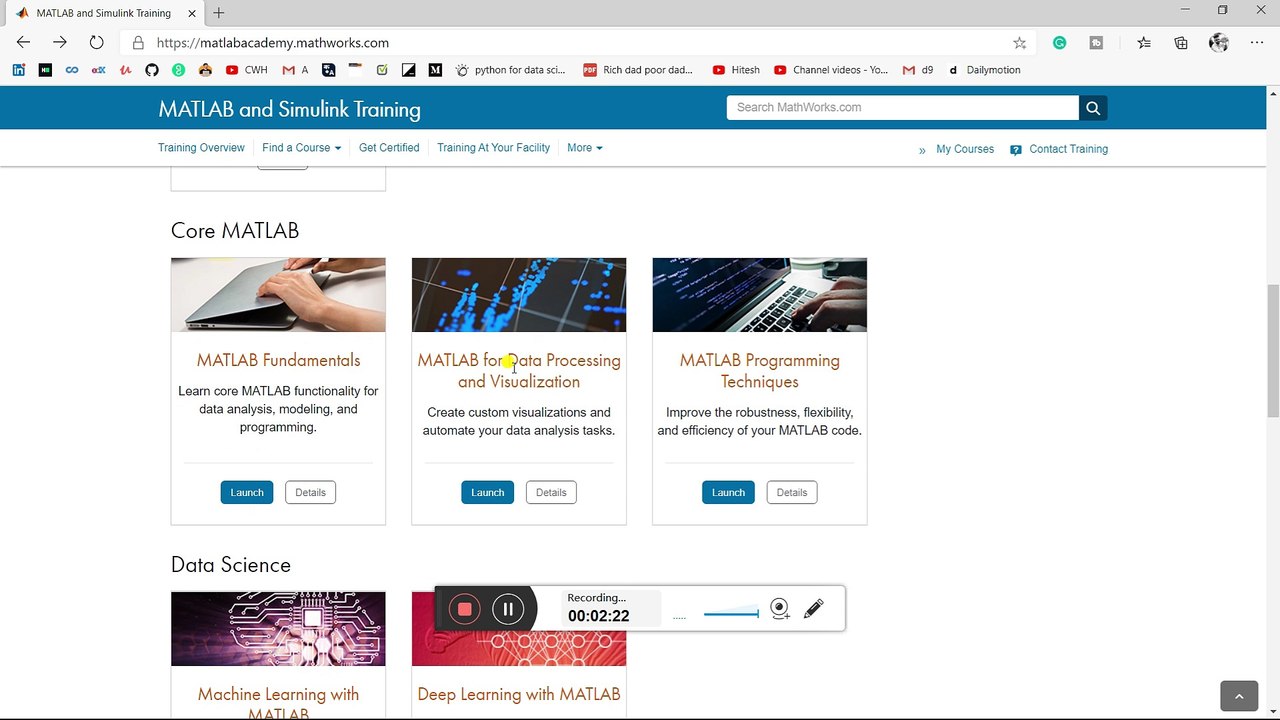Screen dimensions: 1280x720
Task: Click the search magnifier button
Action: pyautogui.click(x=1093, y=108)
